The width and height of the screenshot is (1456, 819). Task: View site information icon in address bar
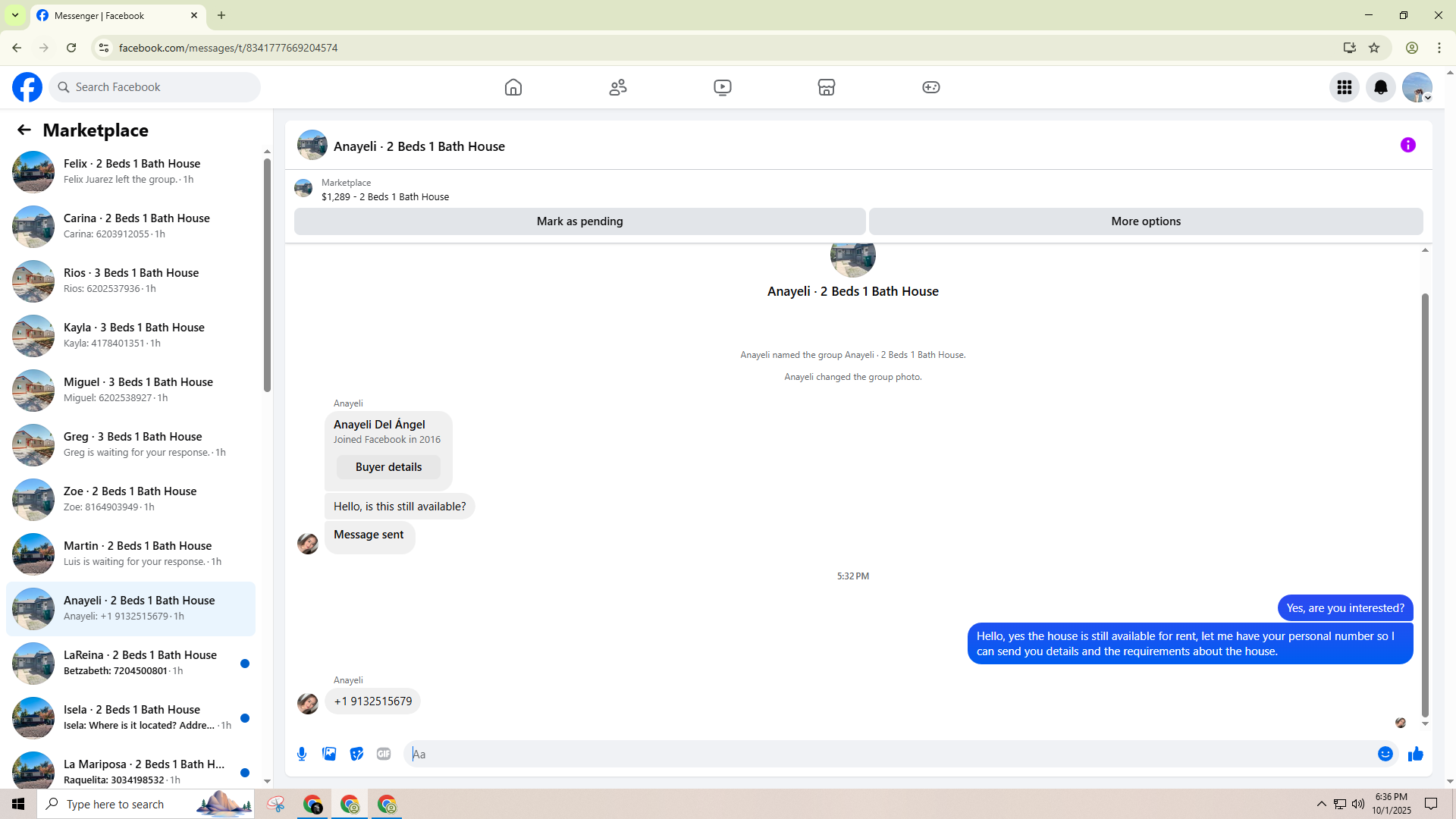click(104, 48)
